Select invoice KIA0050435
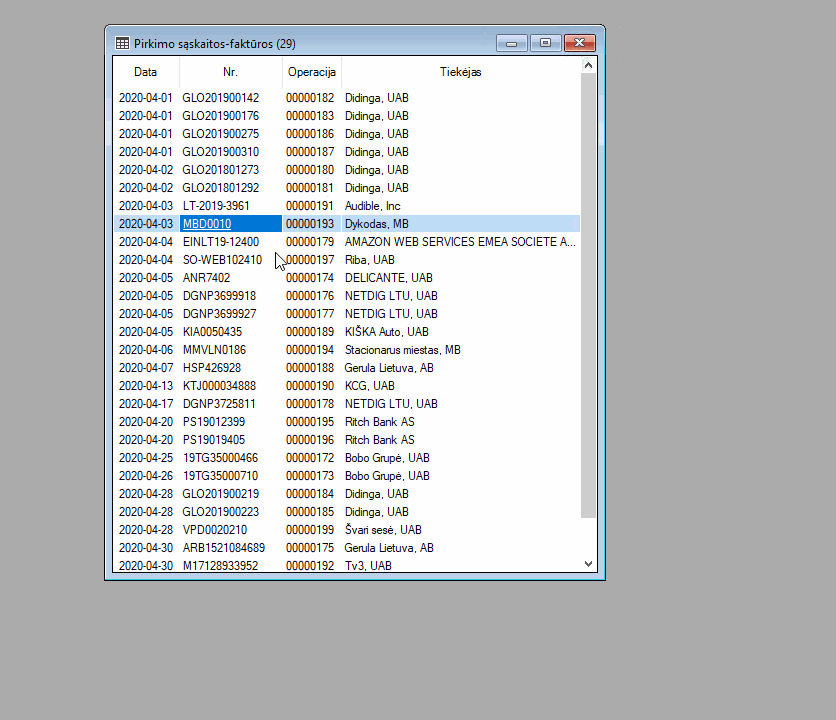The width and height of the screenshot is (836, 720). [212, 332]
